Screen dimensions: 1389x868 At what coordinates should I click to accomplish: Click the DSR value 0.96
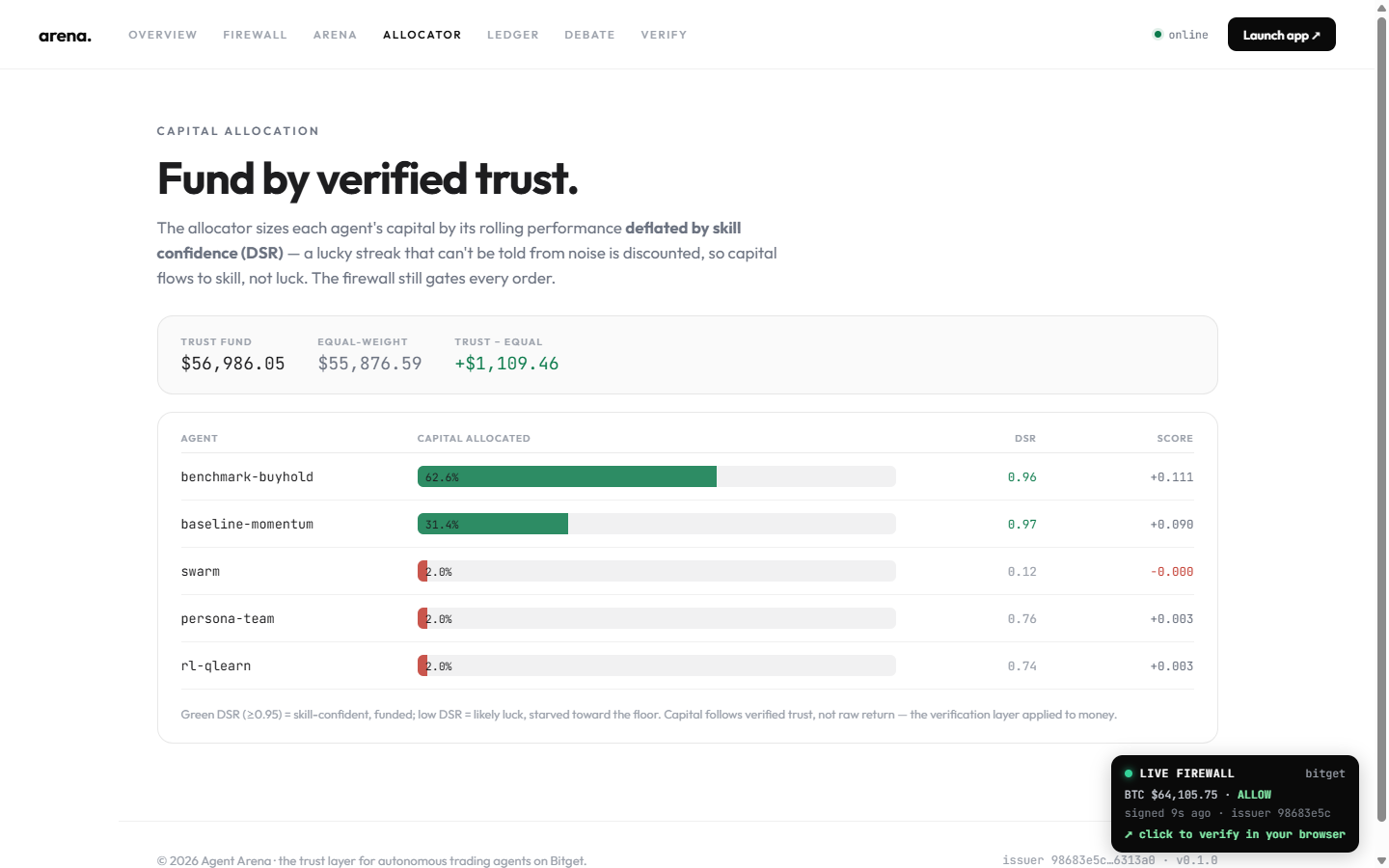tap(1021, 477)
